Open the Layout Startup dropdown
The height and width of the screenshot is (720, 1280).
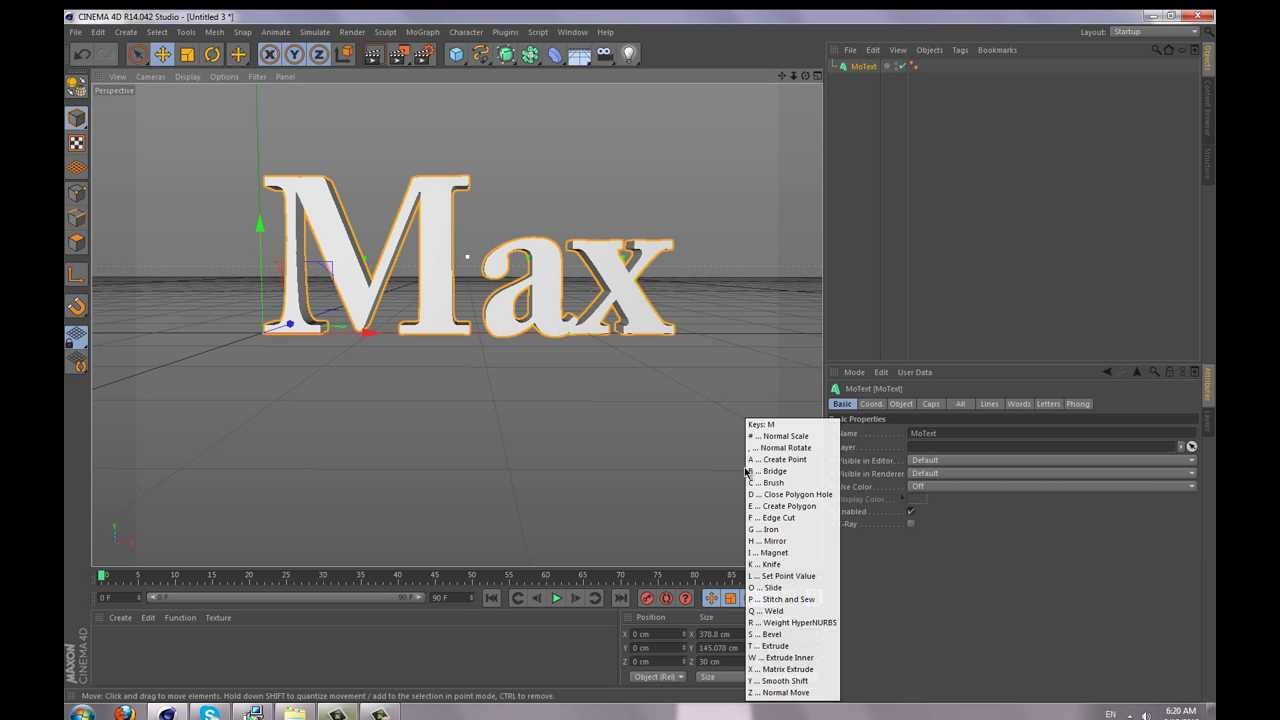point(1155,32)
